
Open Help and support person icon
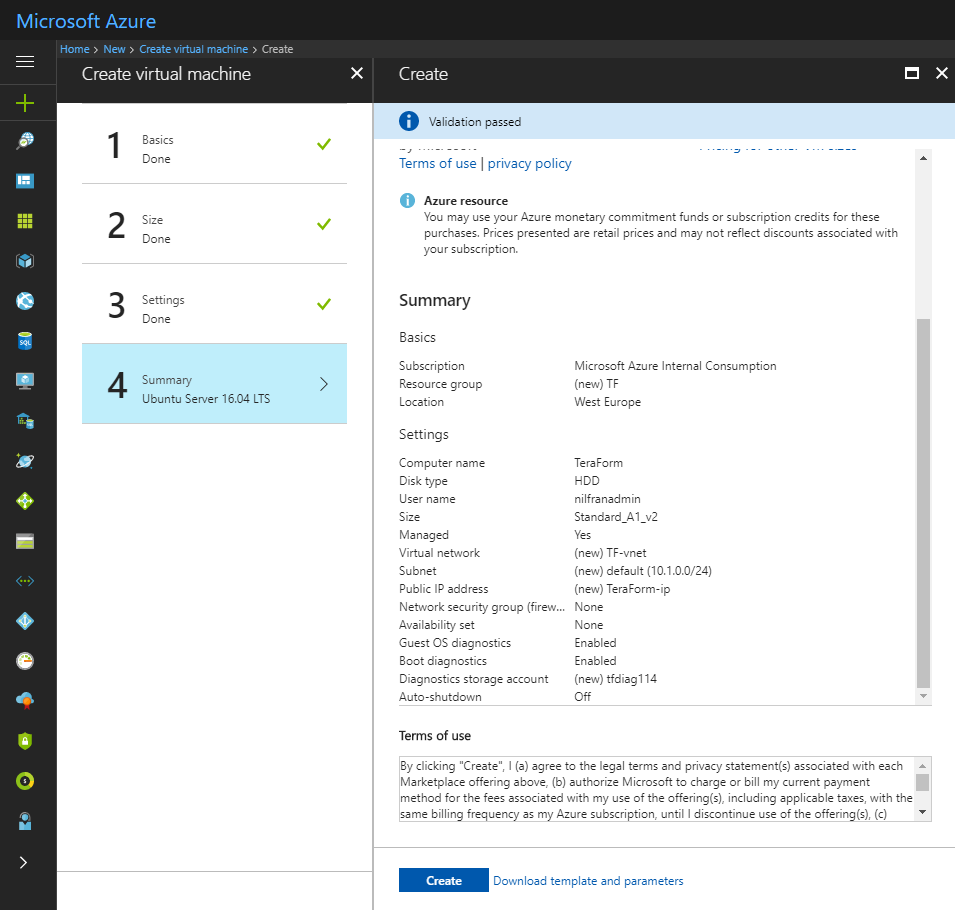coord(25,821)
